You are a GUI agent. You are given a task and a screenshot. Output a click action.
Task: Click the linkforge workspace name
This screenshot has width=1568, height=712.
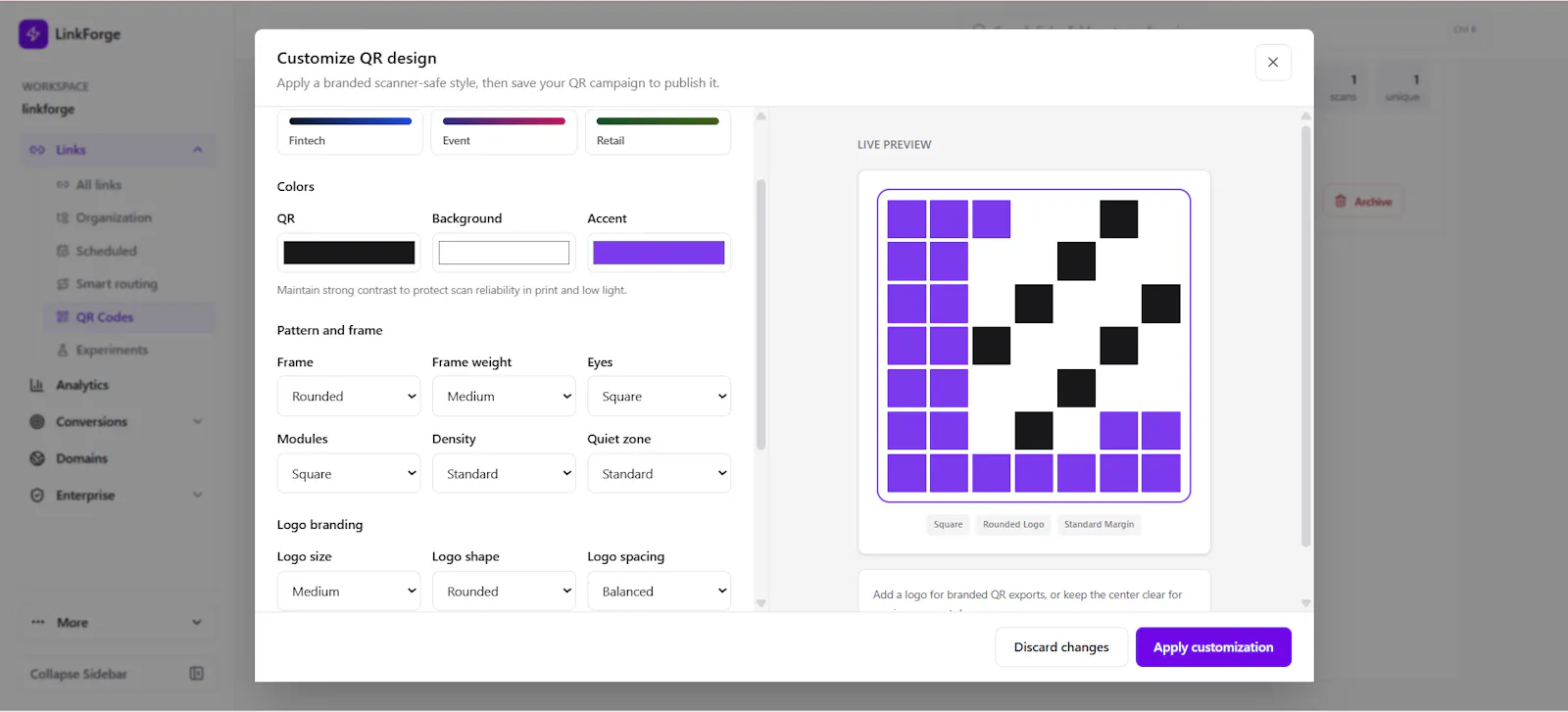click(x=48, y=109)
